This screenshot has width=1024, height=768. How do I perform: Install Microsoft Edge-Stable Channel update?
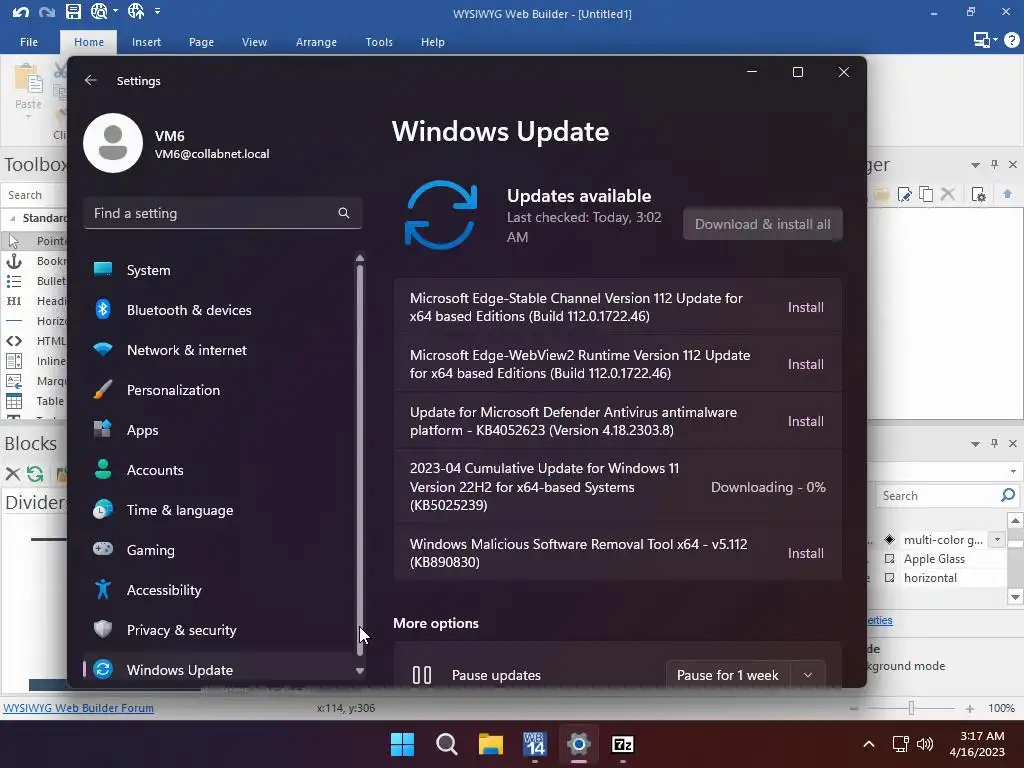click(x=805, y=307)
